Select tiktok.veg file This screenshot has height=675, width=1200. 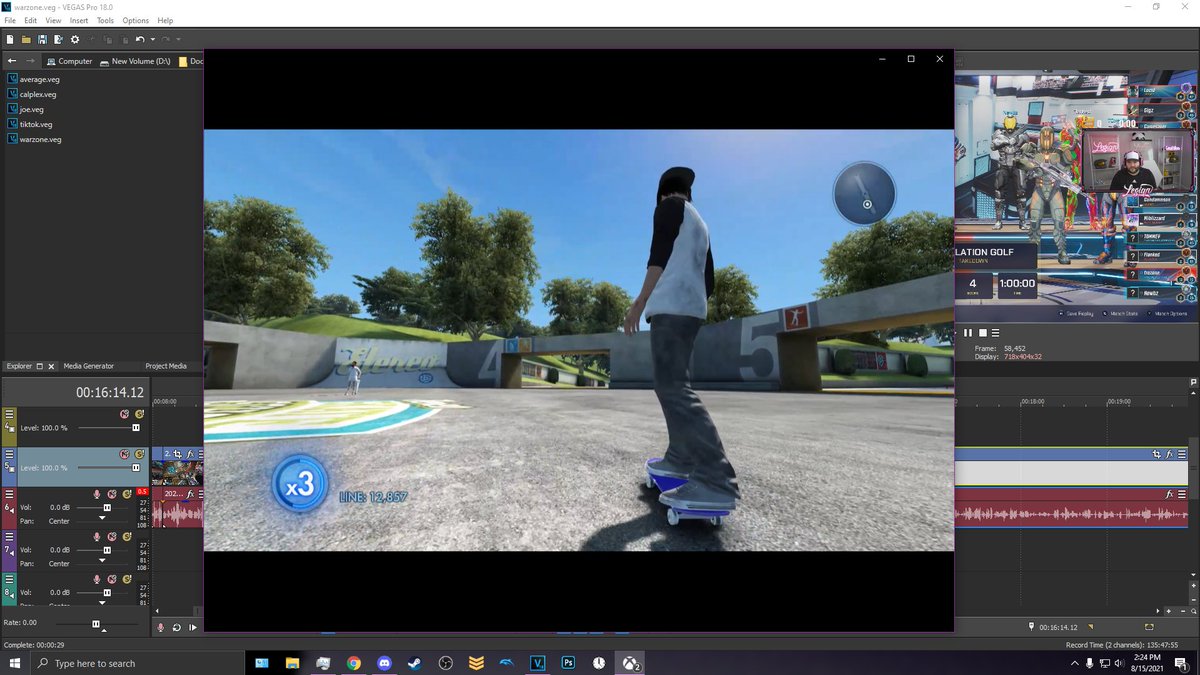30,124
